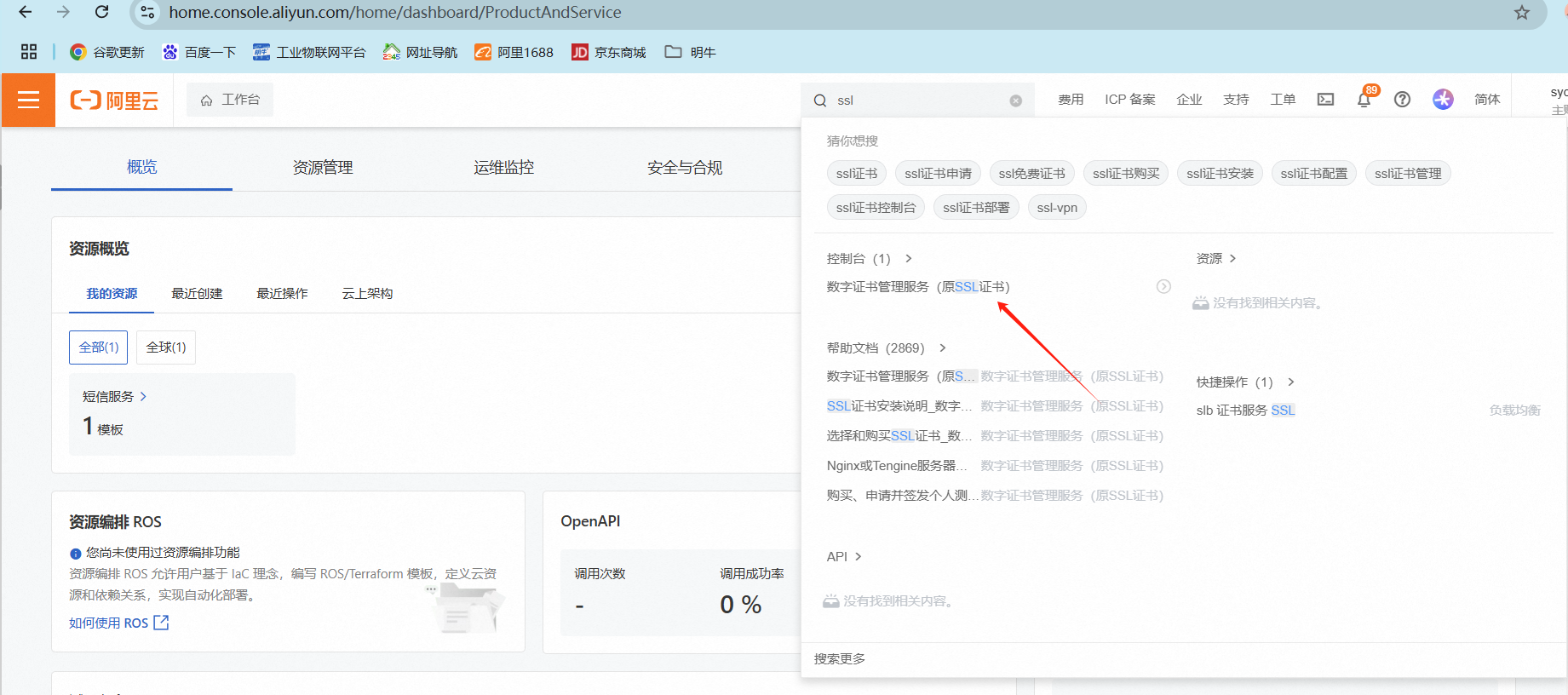Pick the ssl证书申请 suggestion chip

tap(938, 173)
